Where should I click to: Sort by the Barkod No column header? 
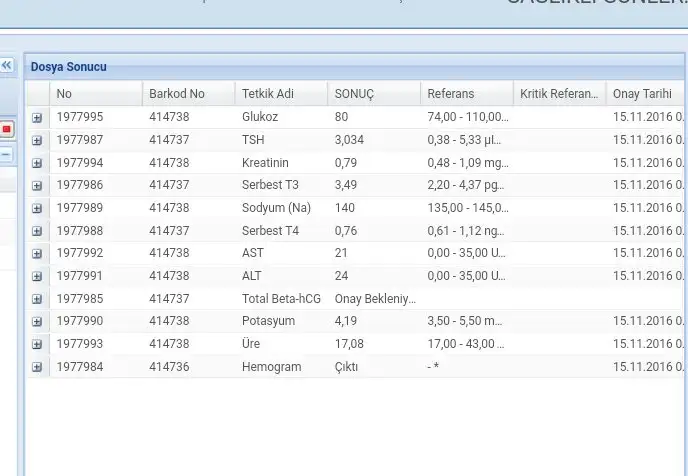(x=177, y=94)
